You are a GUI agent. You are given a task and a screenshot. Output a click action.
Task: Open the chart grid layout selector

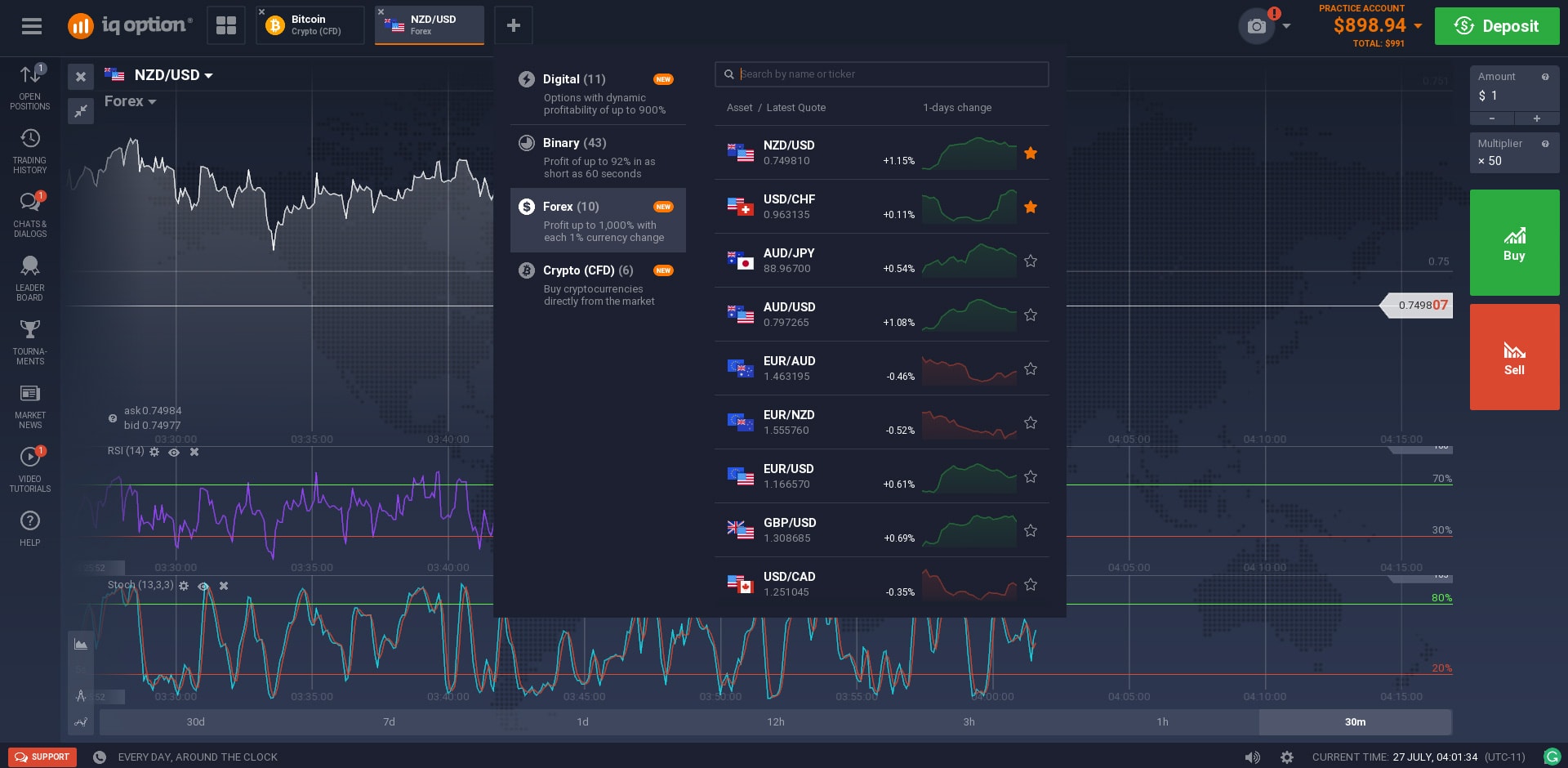pos(226,26)
